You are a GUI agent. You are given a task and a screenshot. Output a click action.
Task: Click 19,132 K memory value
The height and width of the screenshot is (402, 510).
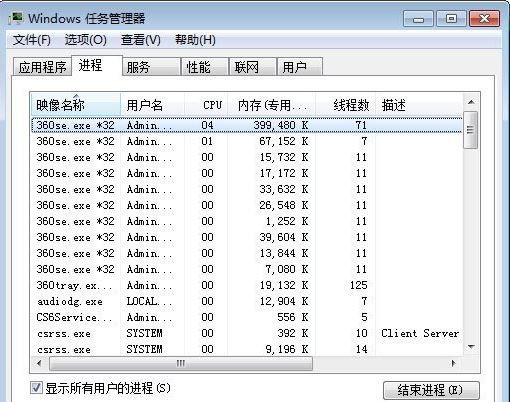pyautogui.click(x=284, y=285)
